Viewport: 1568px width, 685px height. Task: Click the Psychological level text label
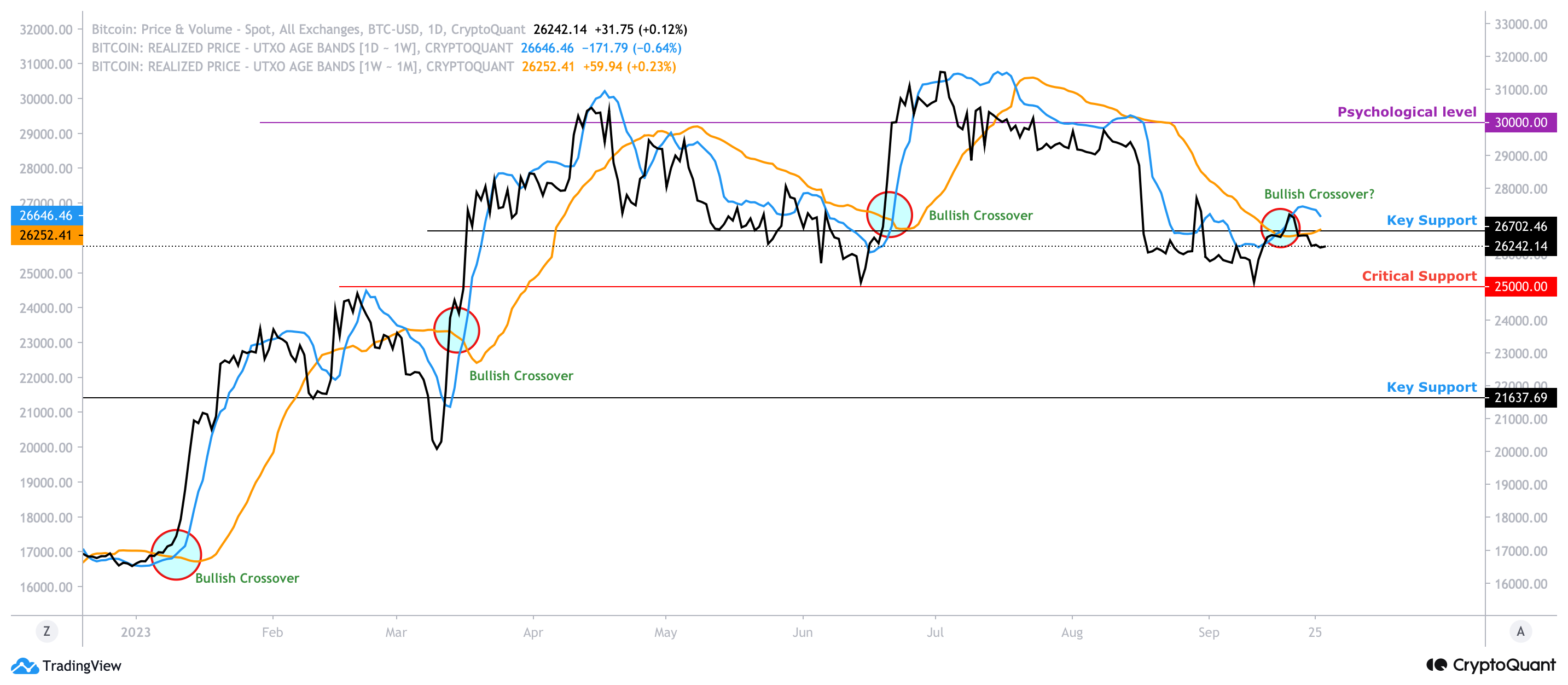(1406, 112)
